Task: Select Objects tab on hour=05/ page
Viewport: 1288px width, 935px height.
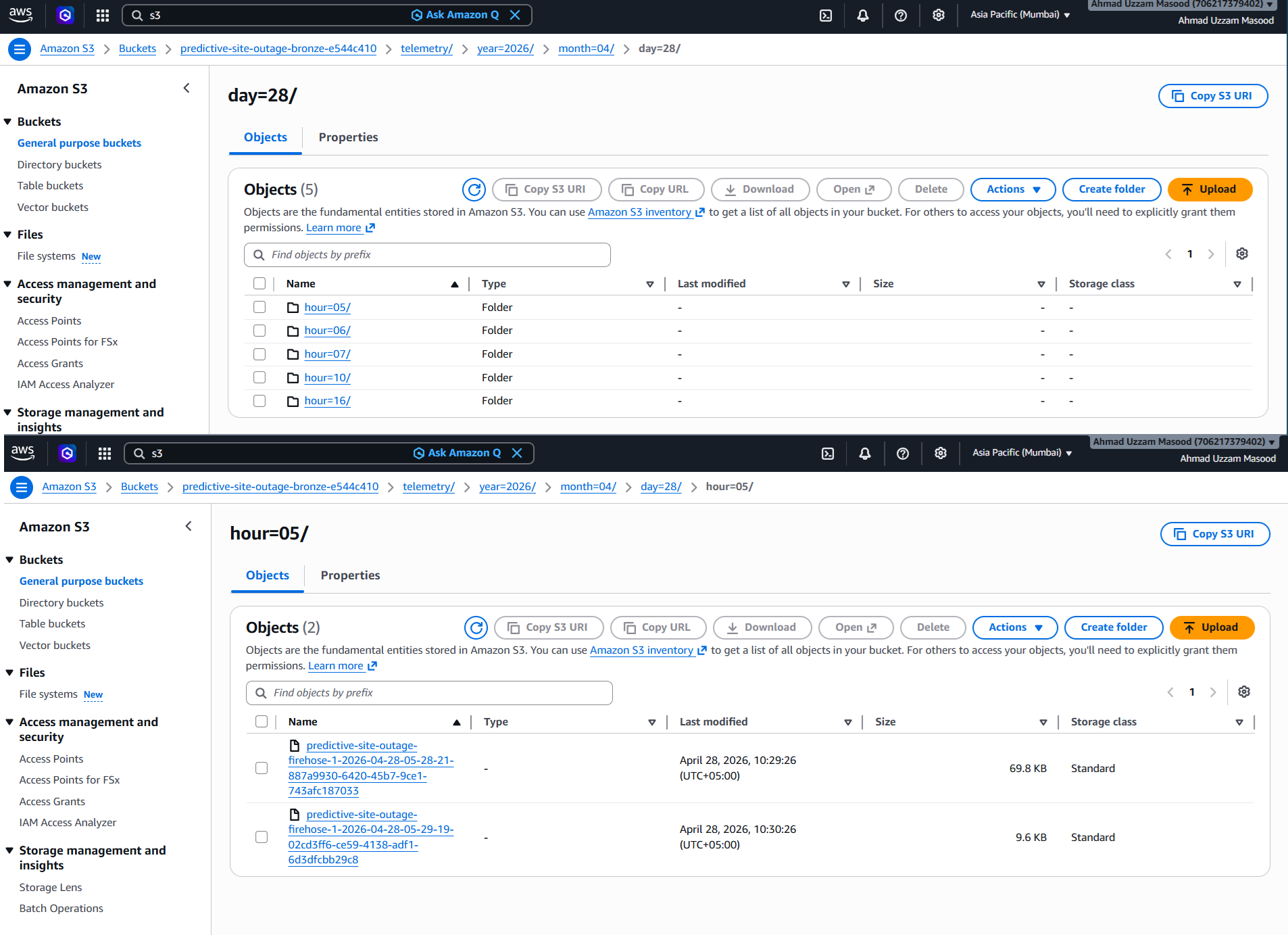Action: click(268, 575)
